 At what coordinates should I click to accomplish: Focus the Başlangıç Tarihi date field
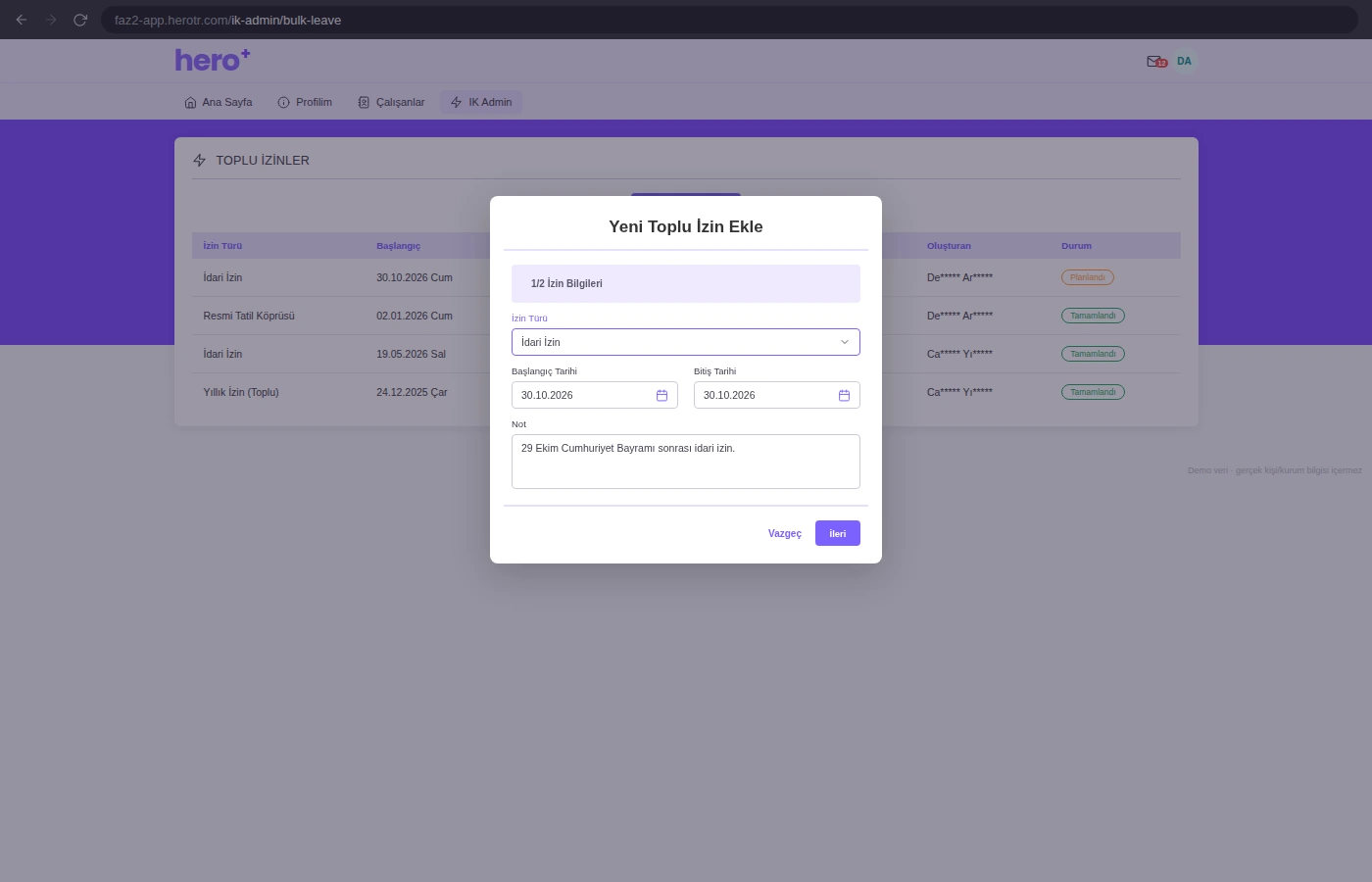[x=595, y=395]
